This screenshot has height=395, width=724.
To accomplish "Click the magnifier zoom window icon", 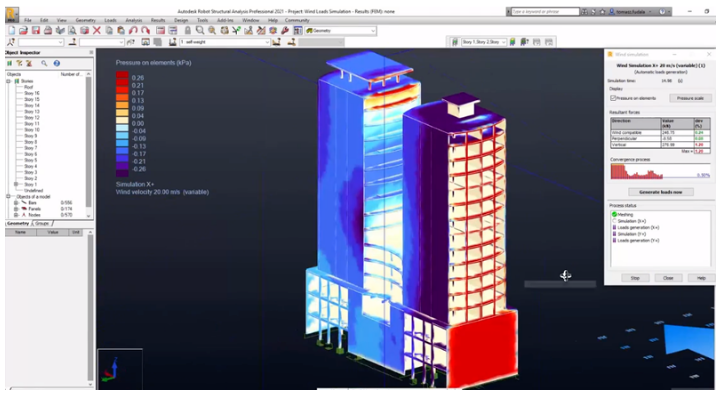I will (x=199, y=30).
